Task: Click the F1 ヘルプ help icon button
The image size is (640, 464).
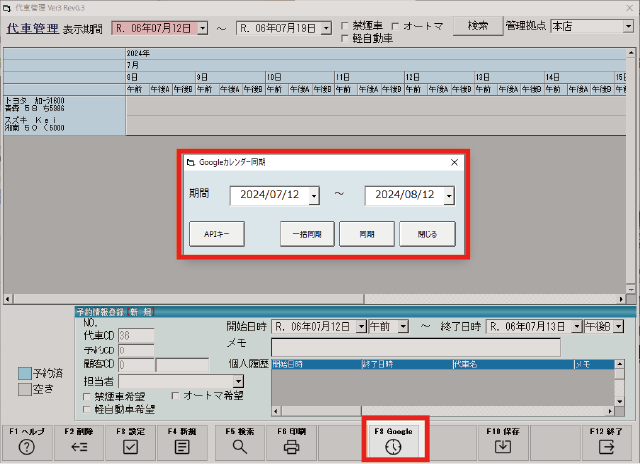Action: point(27,442)
